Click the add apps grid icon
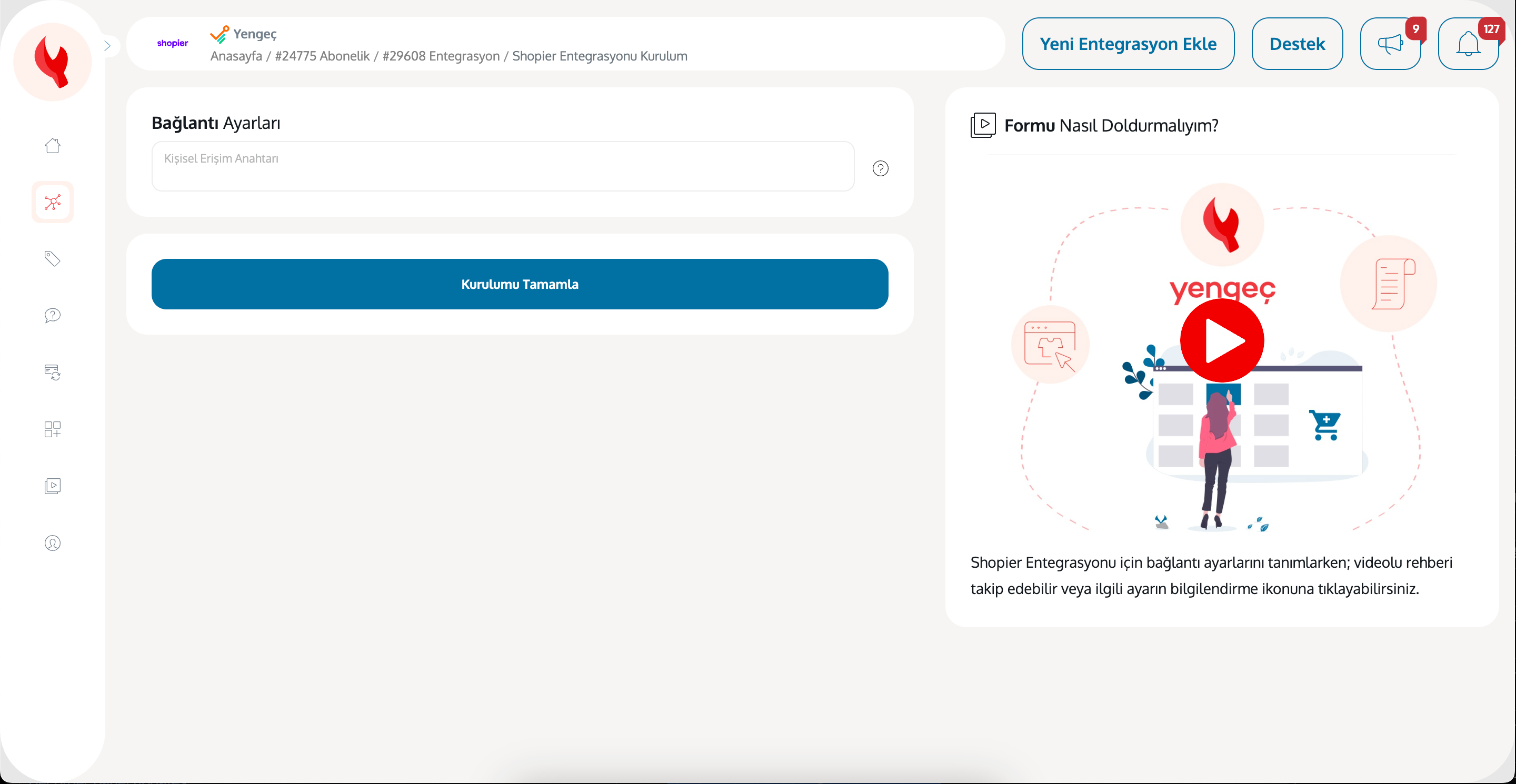Screen dimensions: 1516x784 [x=53, y=429]
